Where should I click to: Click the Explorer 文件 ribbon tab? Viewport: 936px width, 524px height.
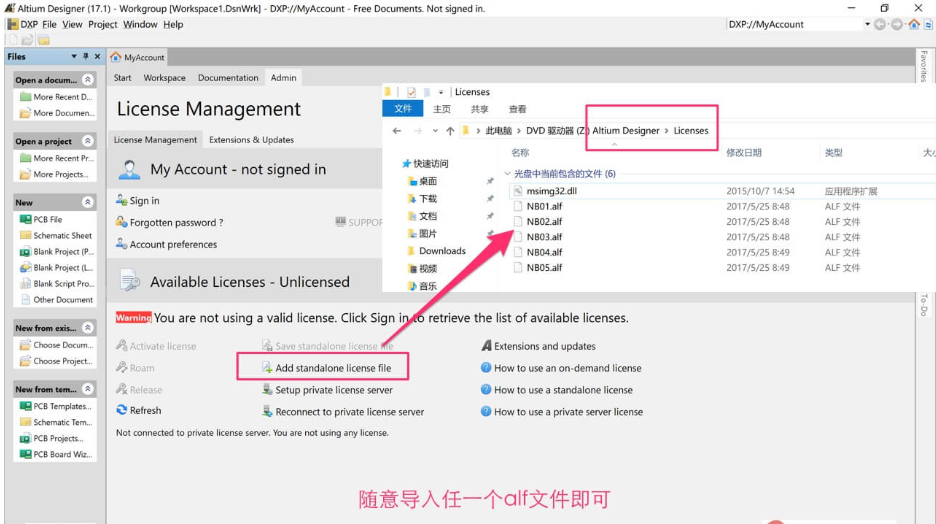403,109
